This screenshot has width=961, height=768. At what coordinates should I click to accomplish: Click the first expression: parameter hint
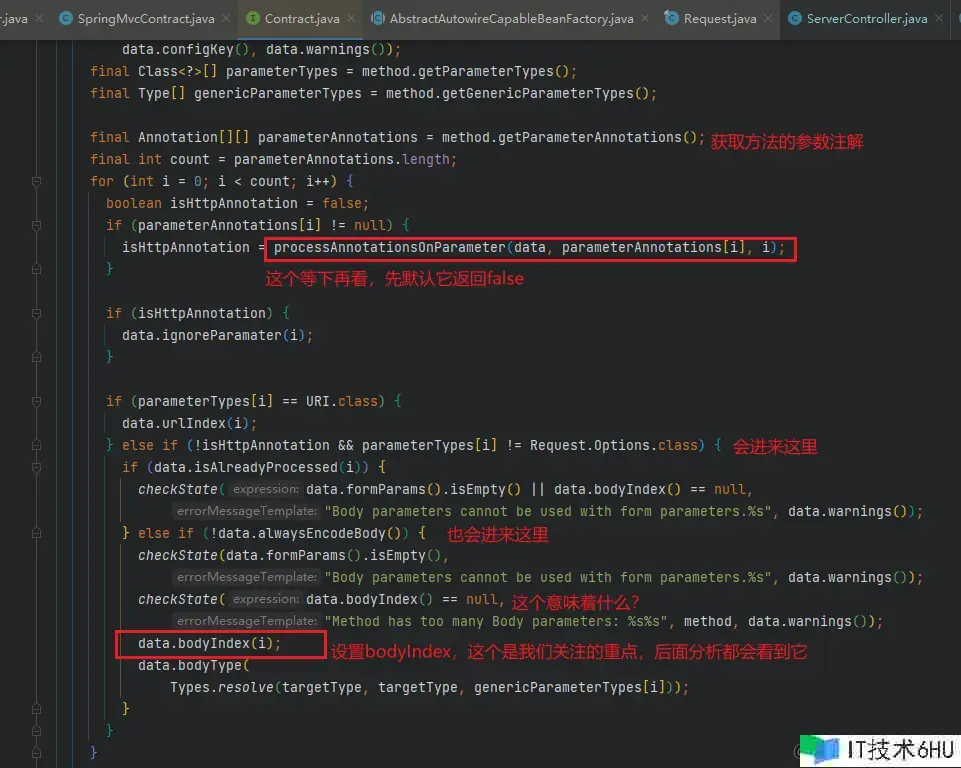(x=265, y=489)
